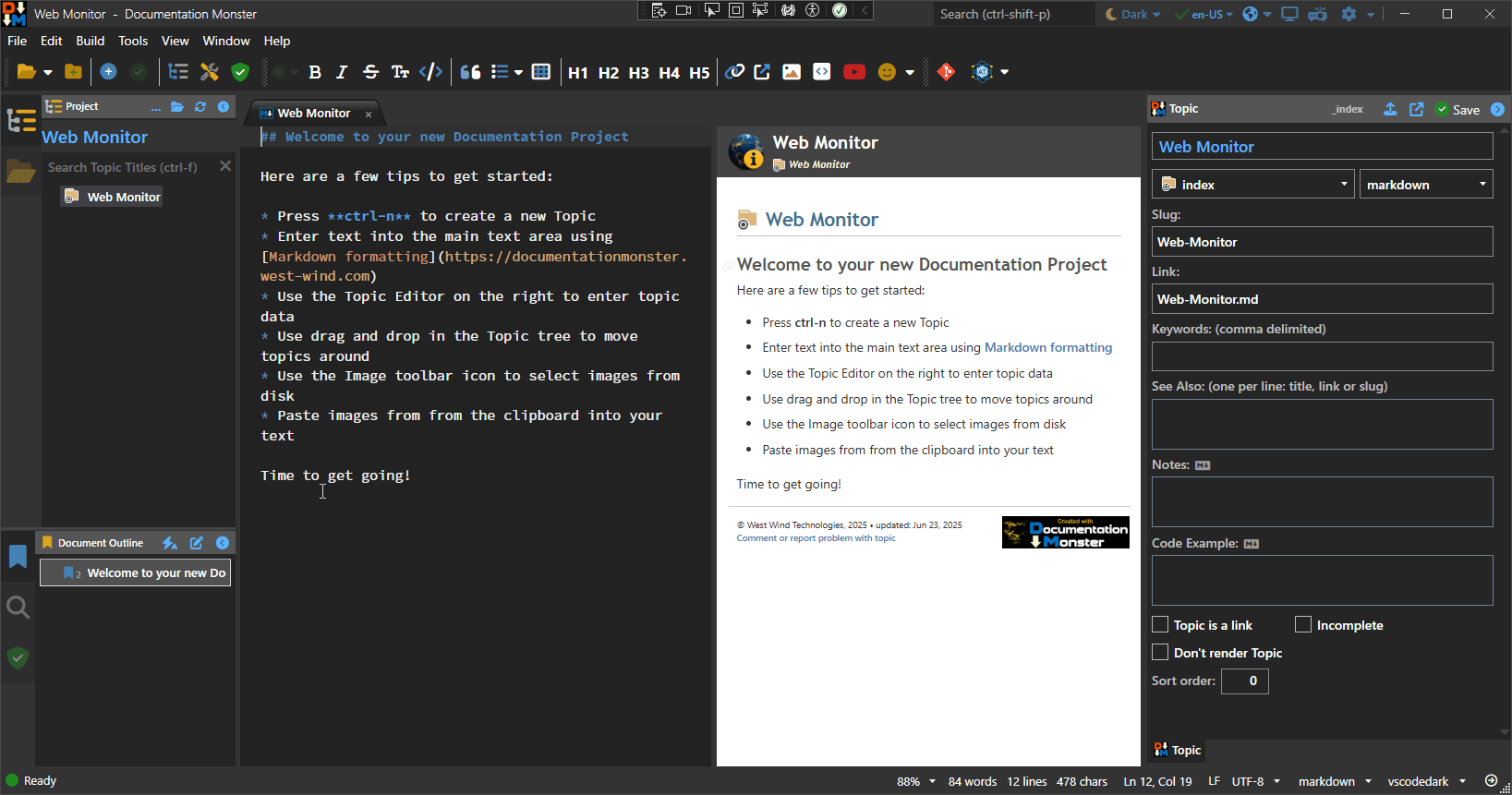Enable Don't render Topic checkbox
This screenshot has width=1512, height=795.
tap(1160, 653)
